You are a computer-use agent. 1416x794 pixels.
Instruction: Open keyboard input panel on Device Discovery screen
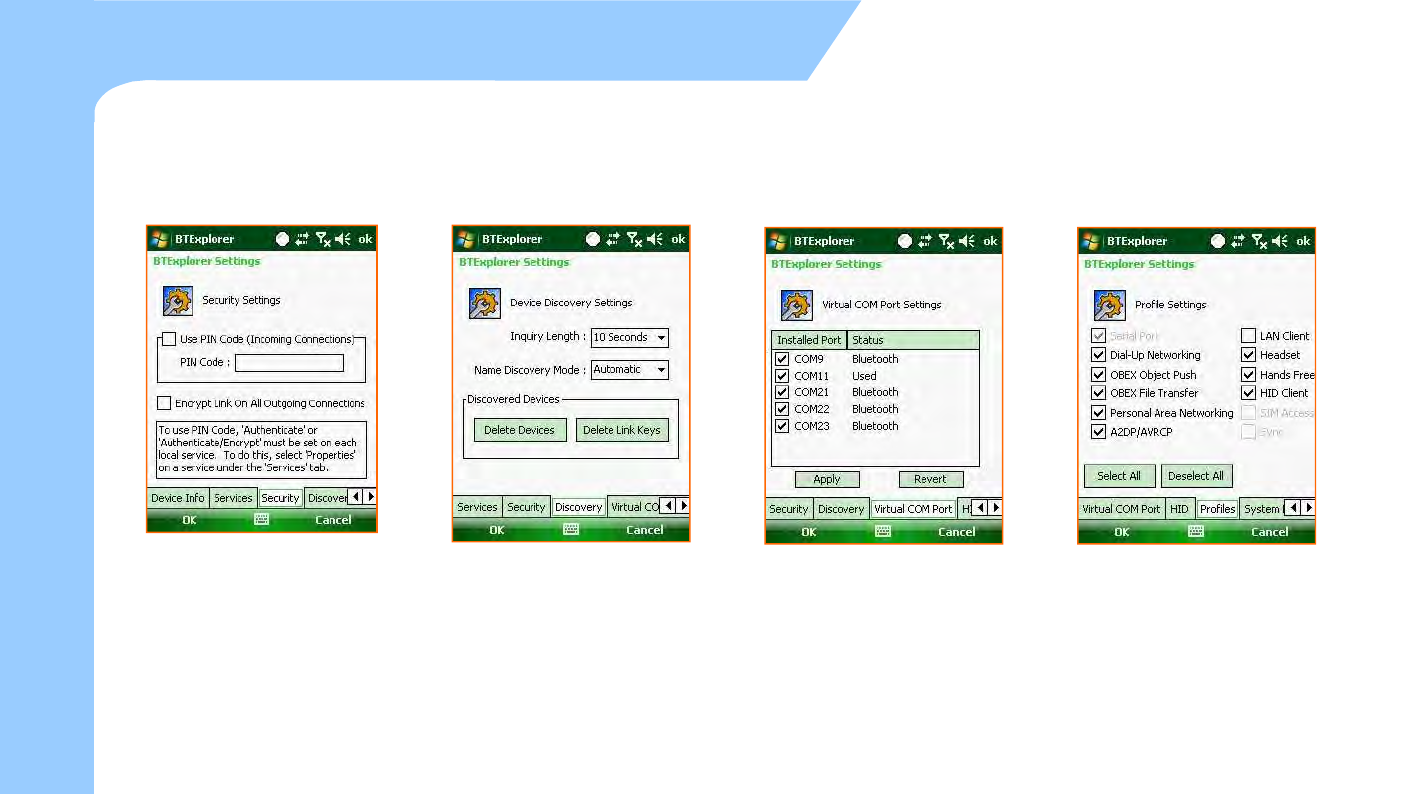[x=571, y=530]
